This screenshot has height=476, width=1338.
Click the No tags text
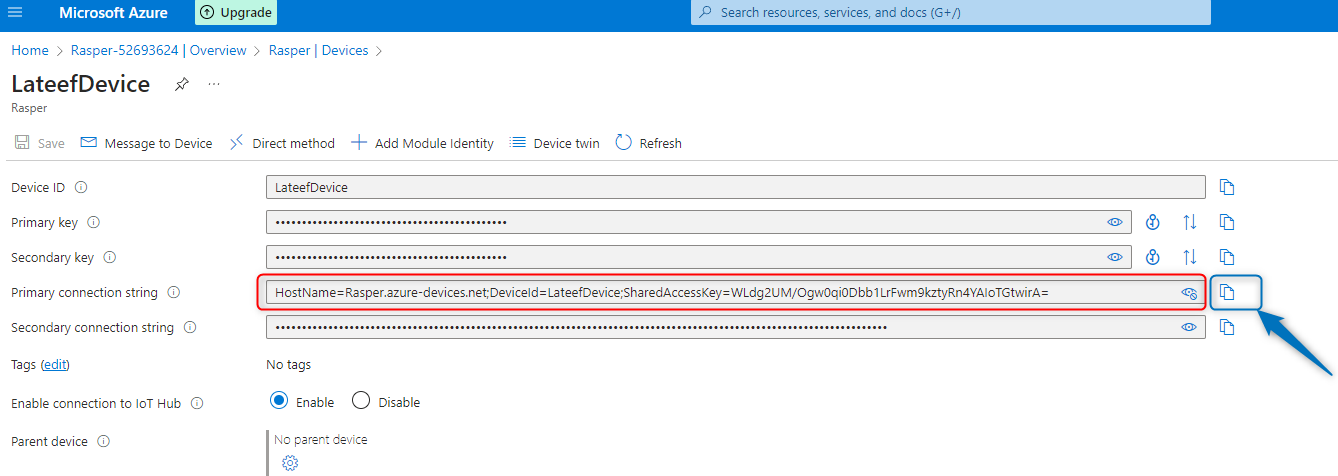point(289,365)
